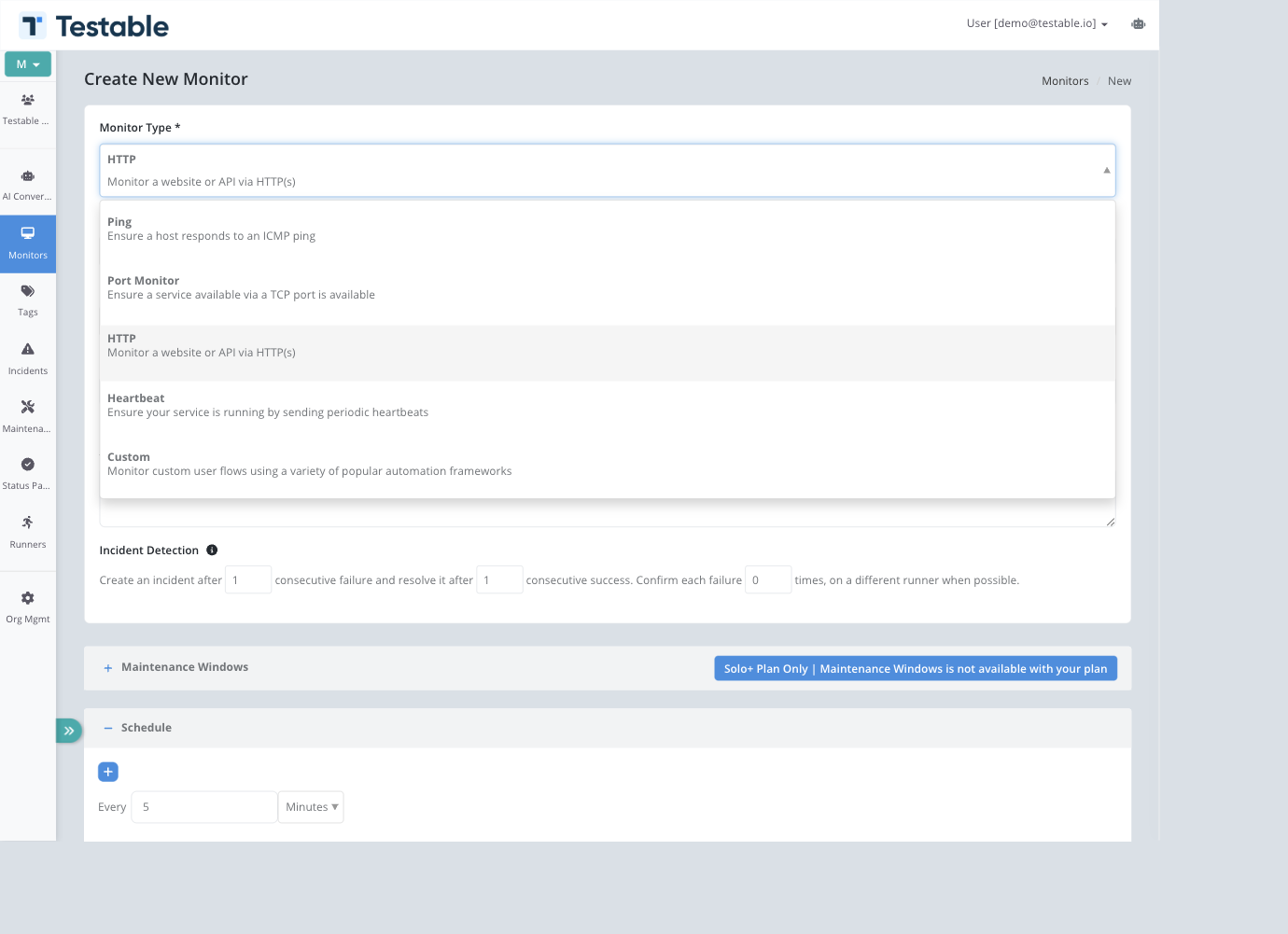This screenshot has height=934, width=1288.
Task: Click the textarea resize handle corner
Action: tap(1110, 522)
